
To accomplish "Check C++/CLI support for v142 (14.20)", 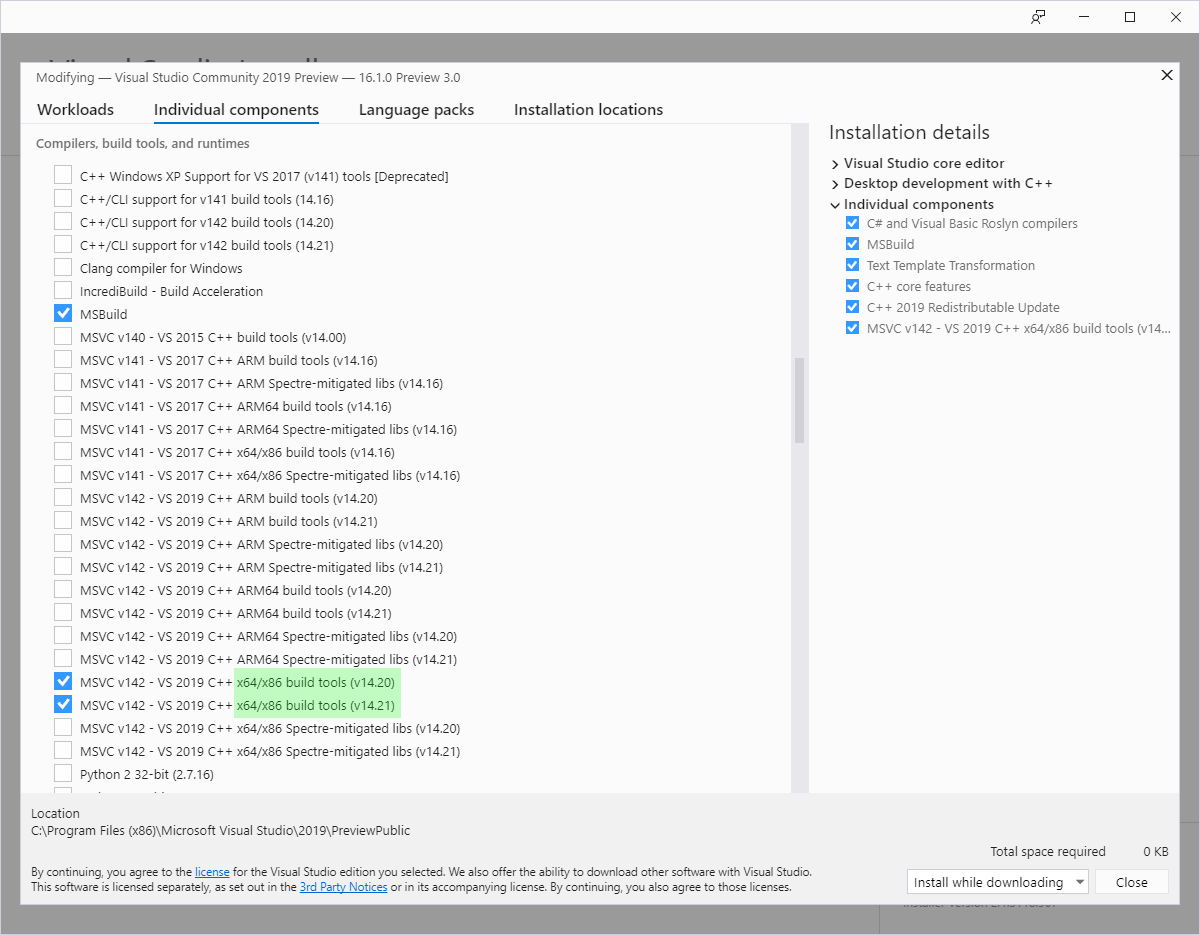I will click(63, 222).
